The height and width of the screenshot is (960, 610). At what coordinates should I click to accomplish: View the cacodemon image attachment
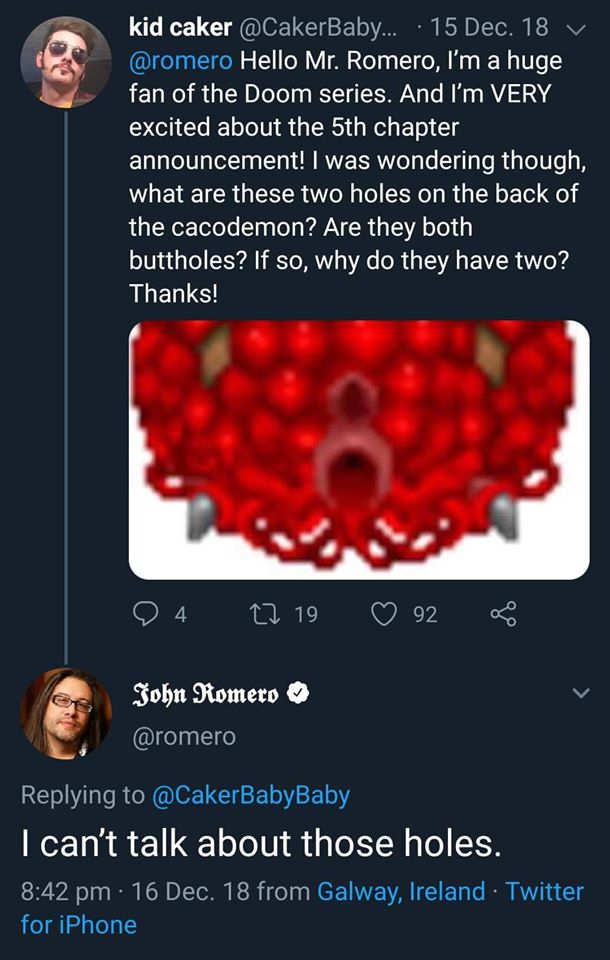[359, 450]
